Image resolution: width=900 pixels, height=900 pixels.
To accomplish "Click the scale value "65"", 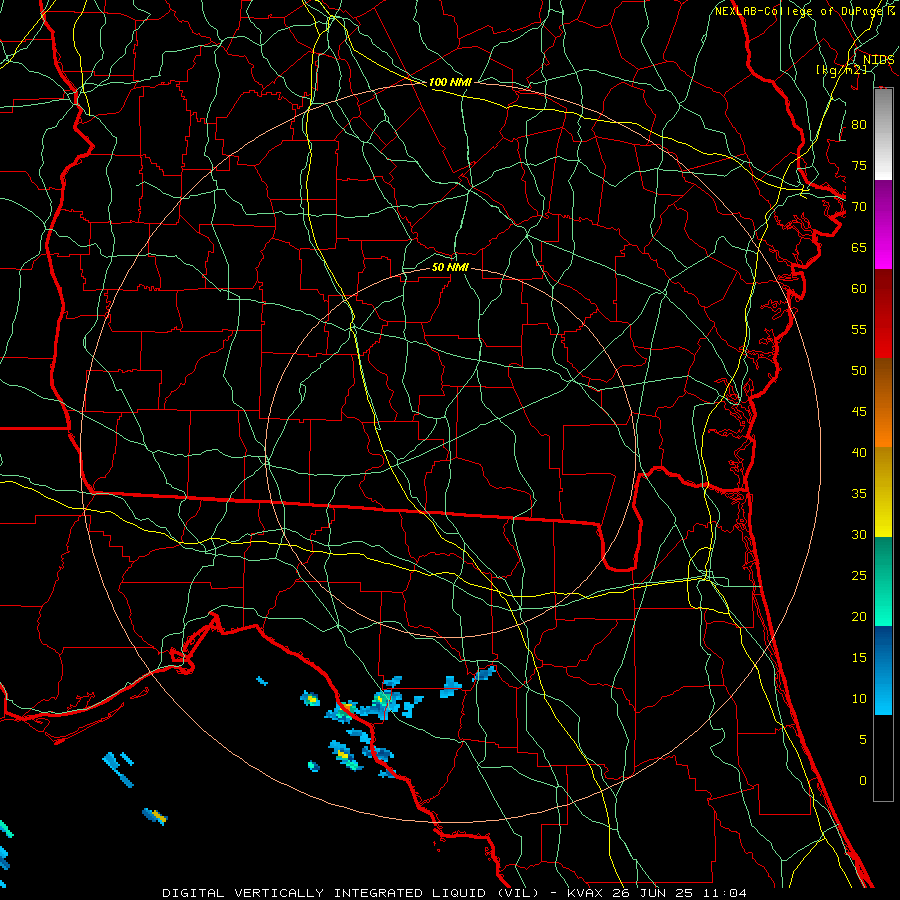I will coord(859,247).
